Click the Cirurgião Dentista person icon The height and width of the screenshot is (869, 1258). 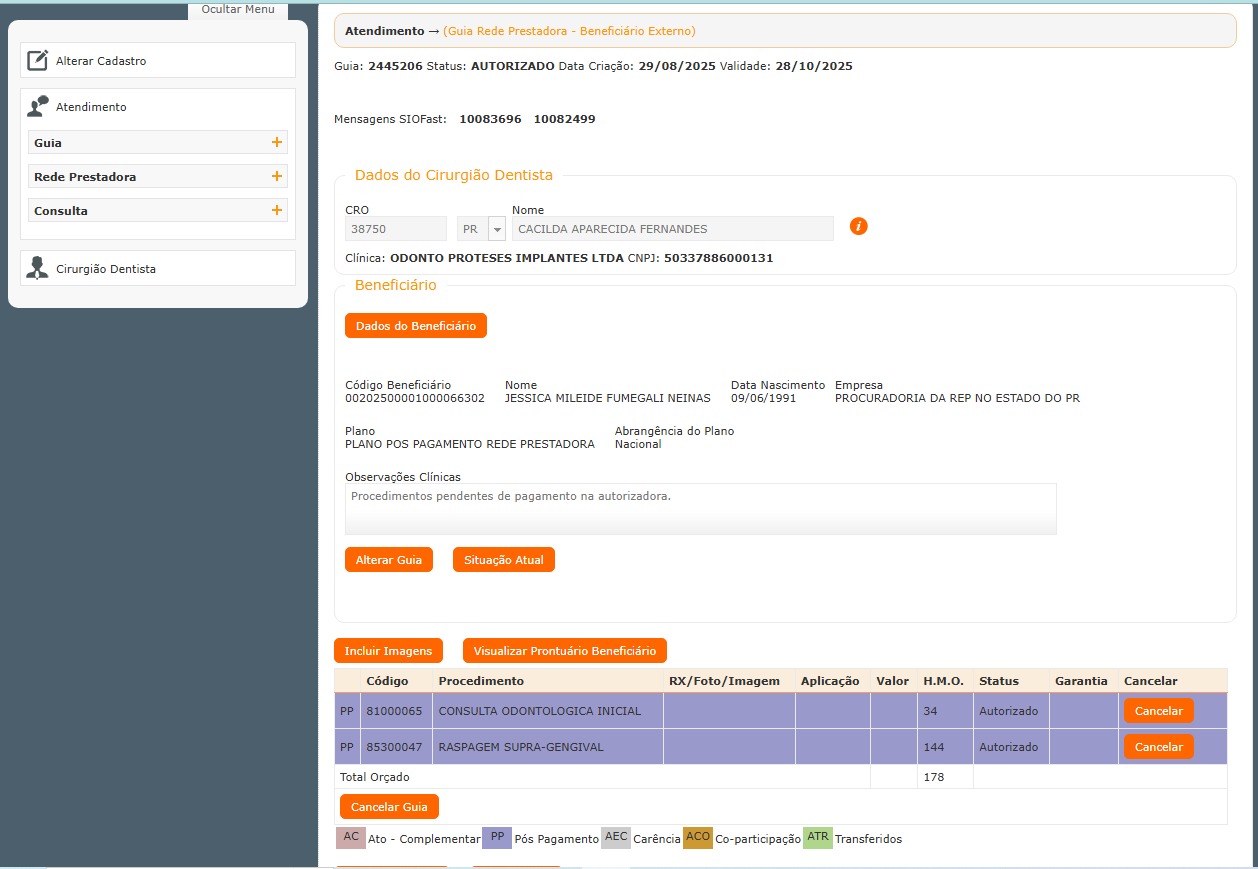(37, 268)
